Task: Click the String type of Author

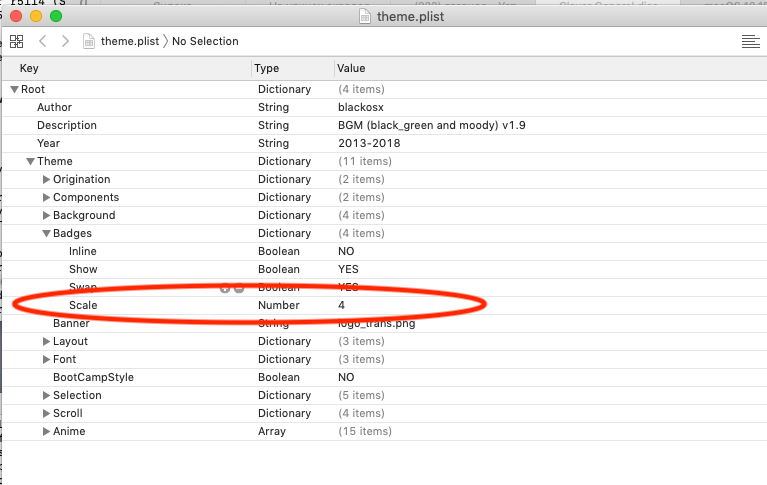Action: [x=273, y=107]
